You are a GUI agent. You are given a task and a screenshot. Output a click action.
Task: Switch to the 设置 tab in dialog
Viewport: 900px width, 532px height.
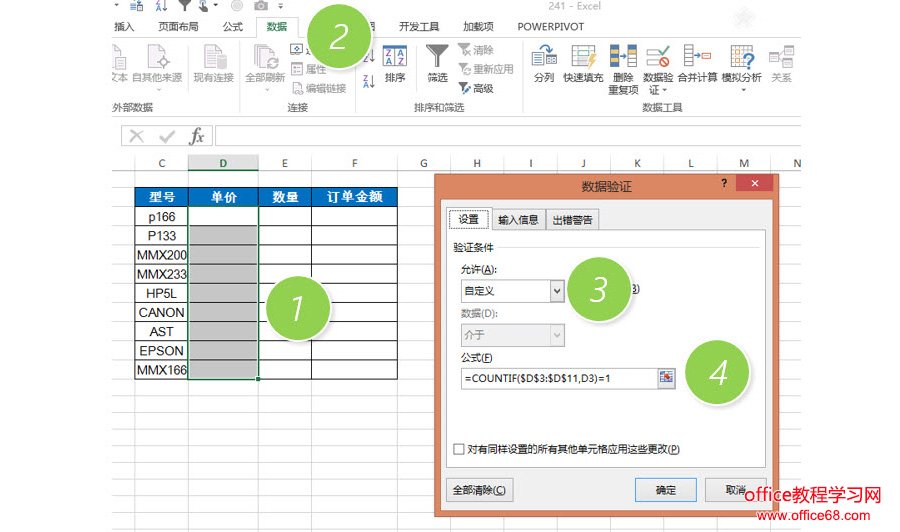click(468, 219)
